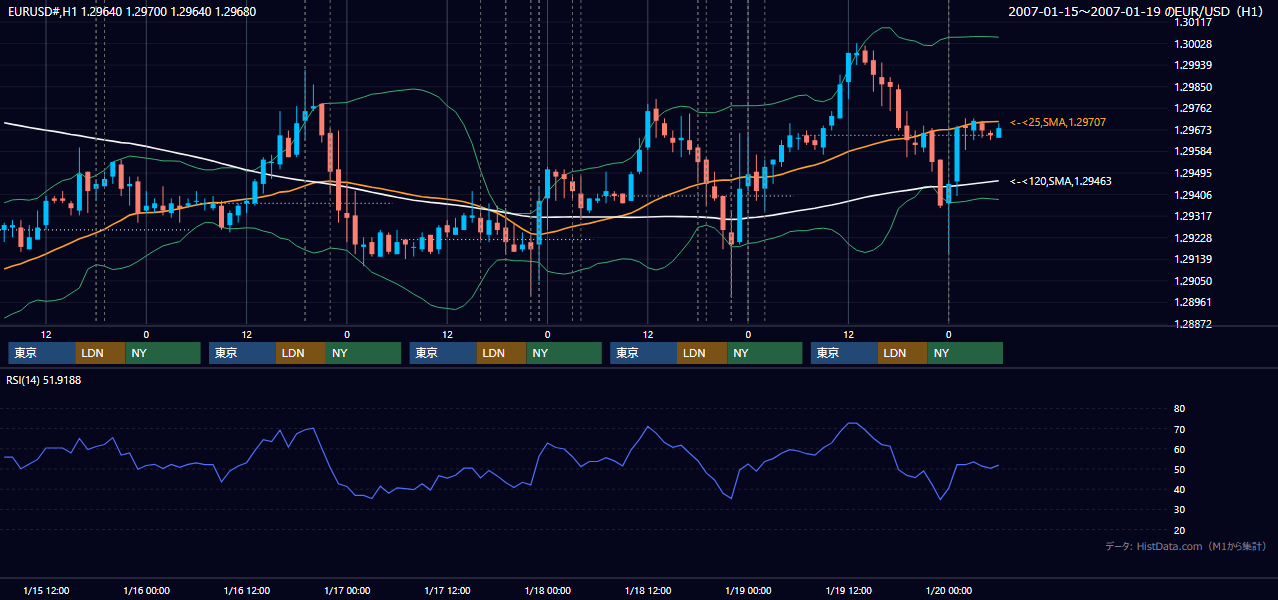Click price axis label 1.28961

click(1192, 302)
